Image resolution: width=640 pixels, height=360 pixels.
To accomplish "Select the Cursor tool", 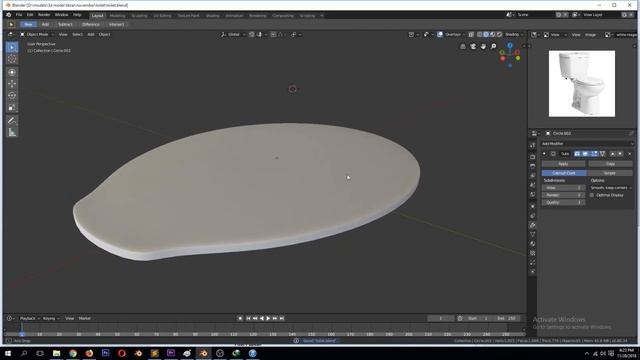I will tap(12, 59).
